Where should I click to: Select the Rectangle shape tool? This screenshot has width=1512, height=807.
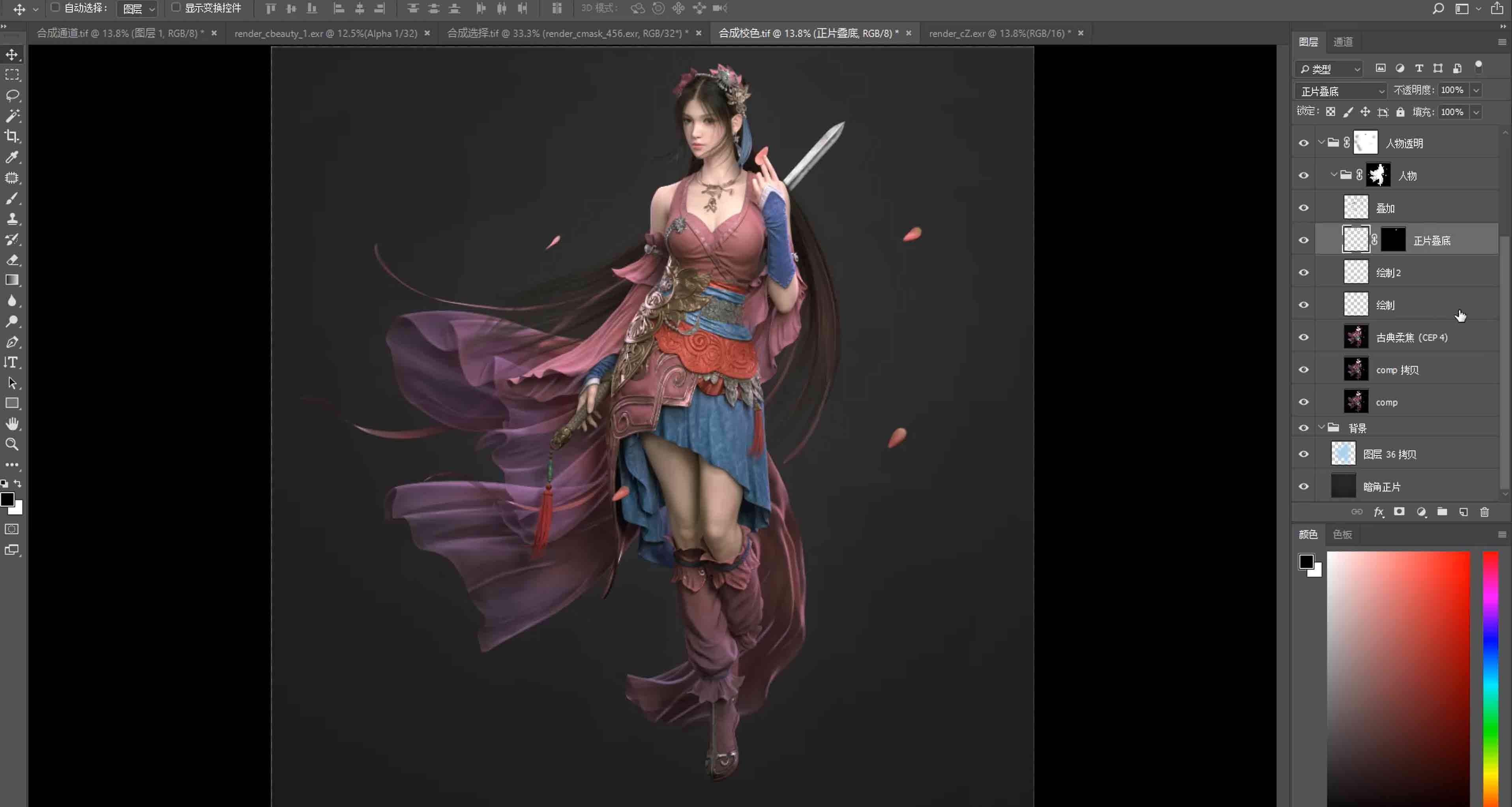tap(12, 404)
